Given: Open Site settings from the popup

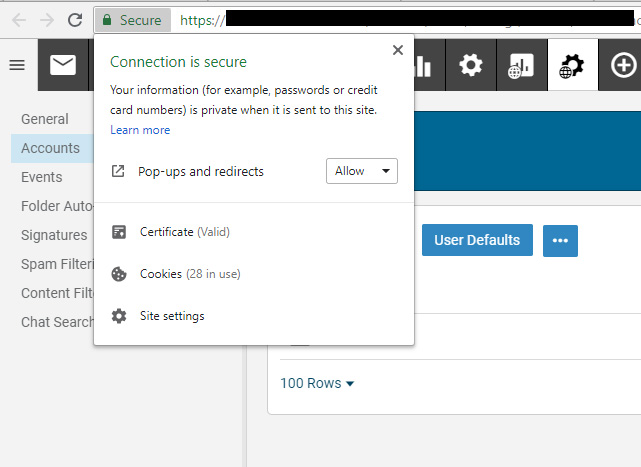Looking at the screenshot, I should click(x=172, y=316).
